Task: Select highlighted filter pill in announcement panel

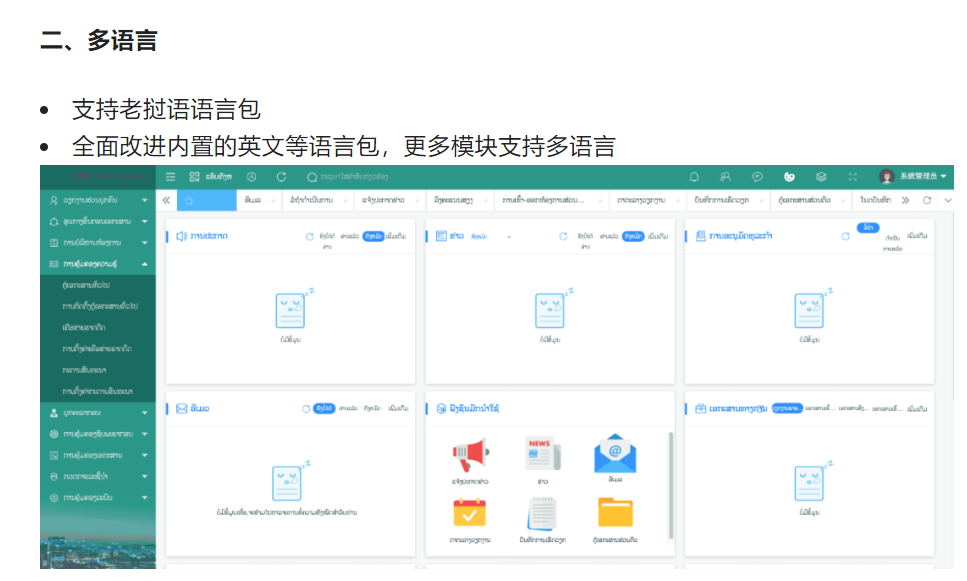Action: tap(374, 236)
